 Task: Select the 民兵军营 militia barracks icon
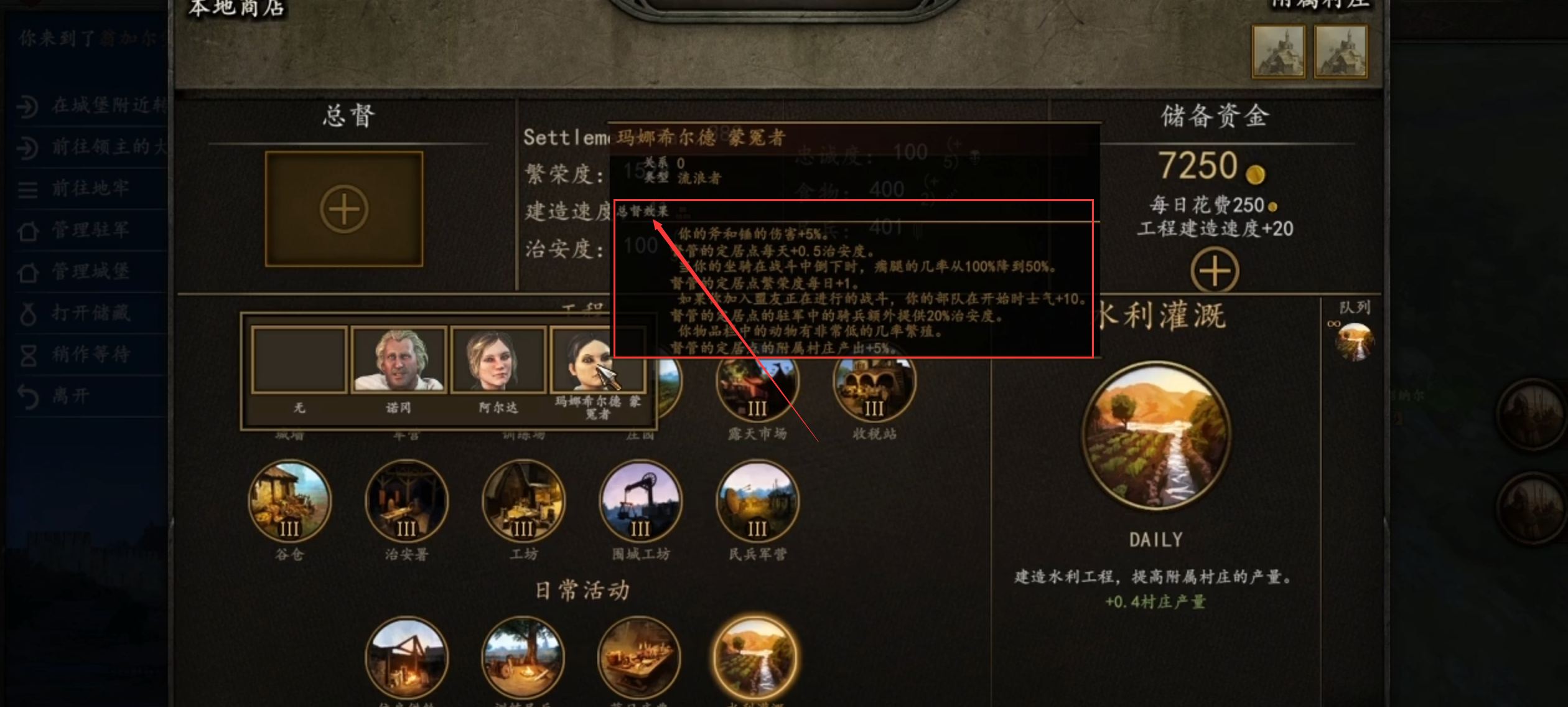tap(757, 501)
